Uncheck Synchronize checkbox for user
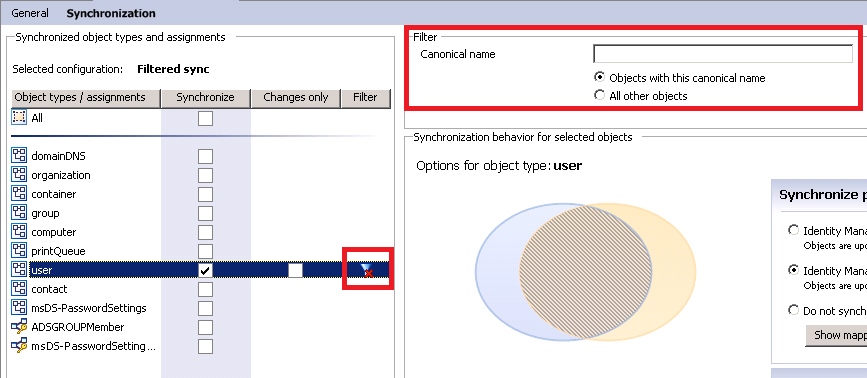The width and height of the screenshot is (867, 378). [205, 270]
